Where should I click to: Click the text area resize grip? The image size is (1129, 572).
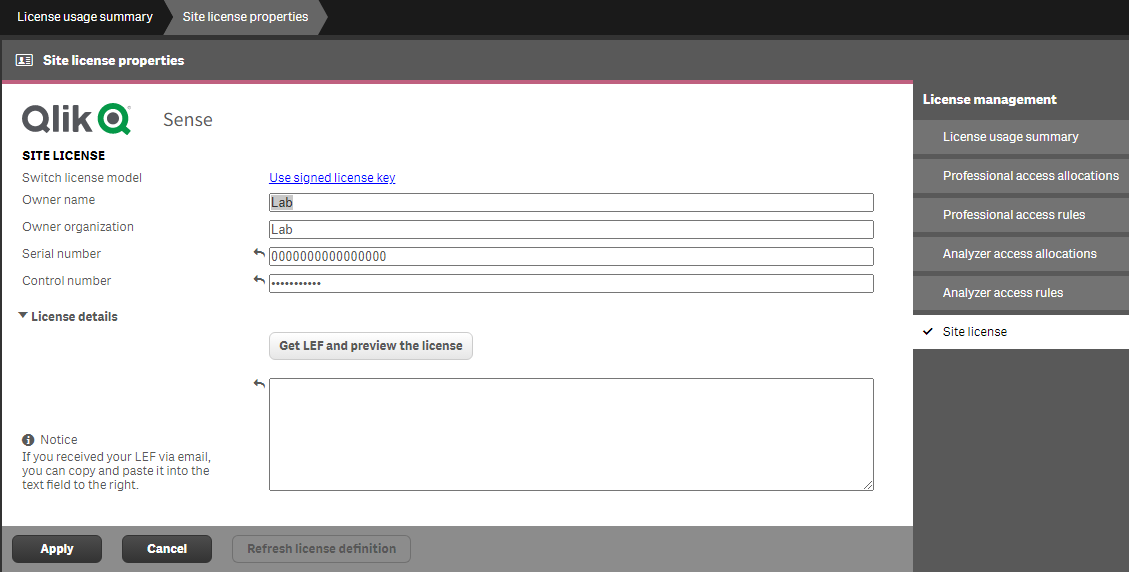[868, 486]
